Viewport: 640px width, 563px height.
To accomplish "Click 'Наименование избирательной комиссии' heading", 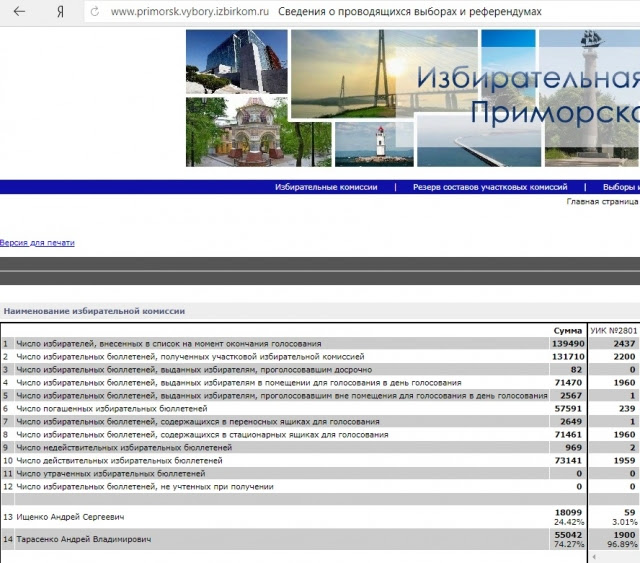I will 93,311.
